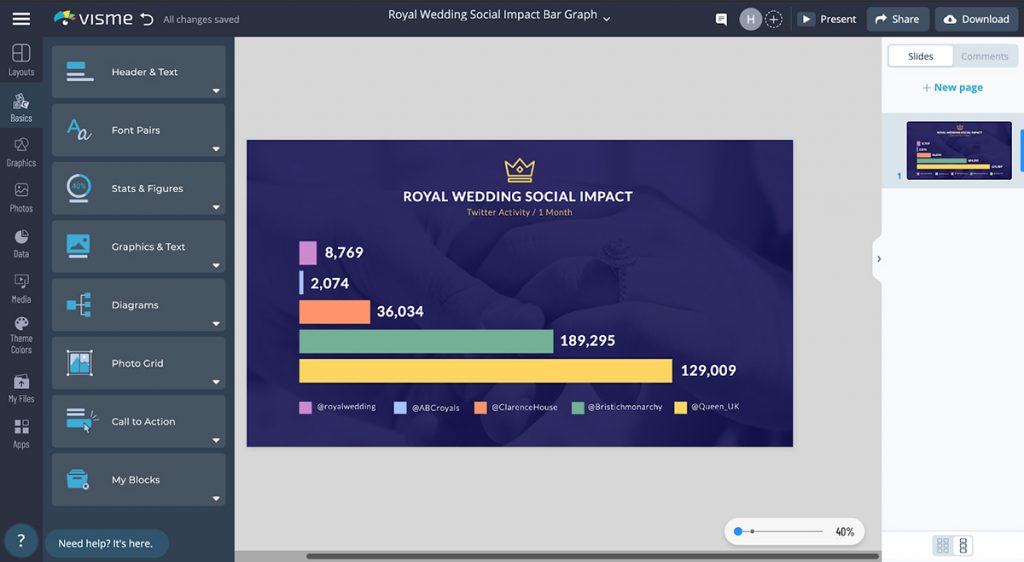The height and width of the screenshot is (562, 1024).
Task: Open the Photos sidebar panel
Action: coord(21,196)
